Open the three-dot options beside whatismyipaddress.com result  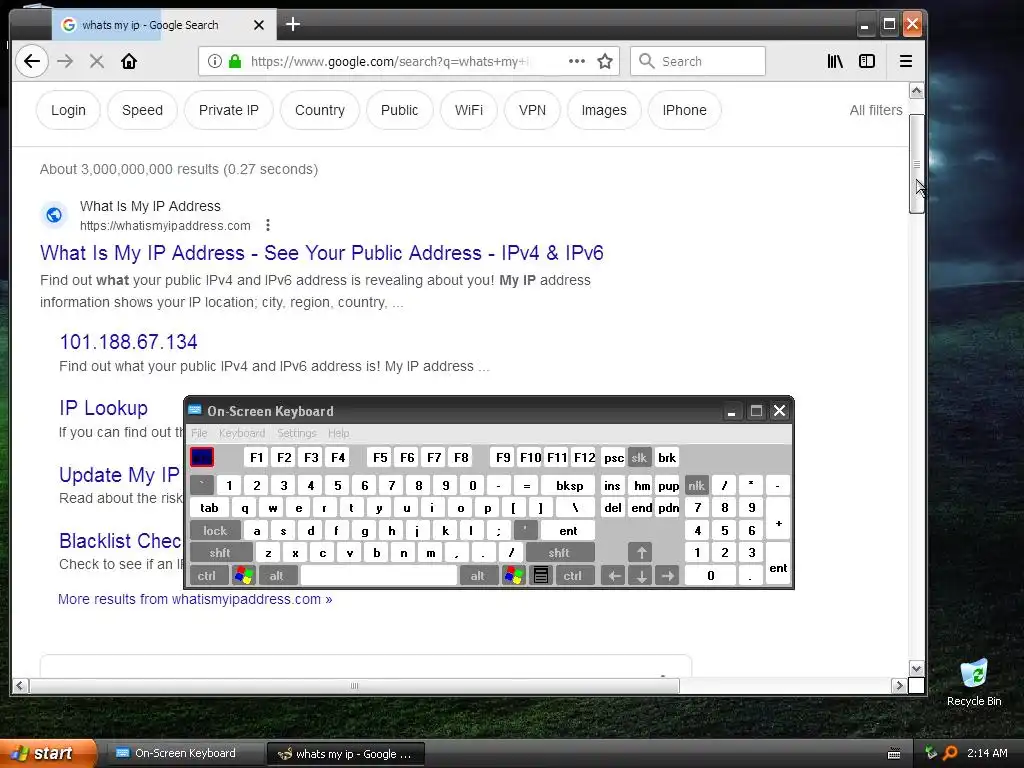pyautogui.click(x=268, y=225)
